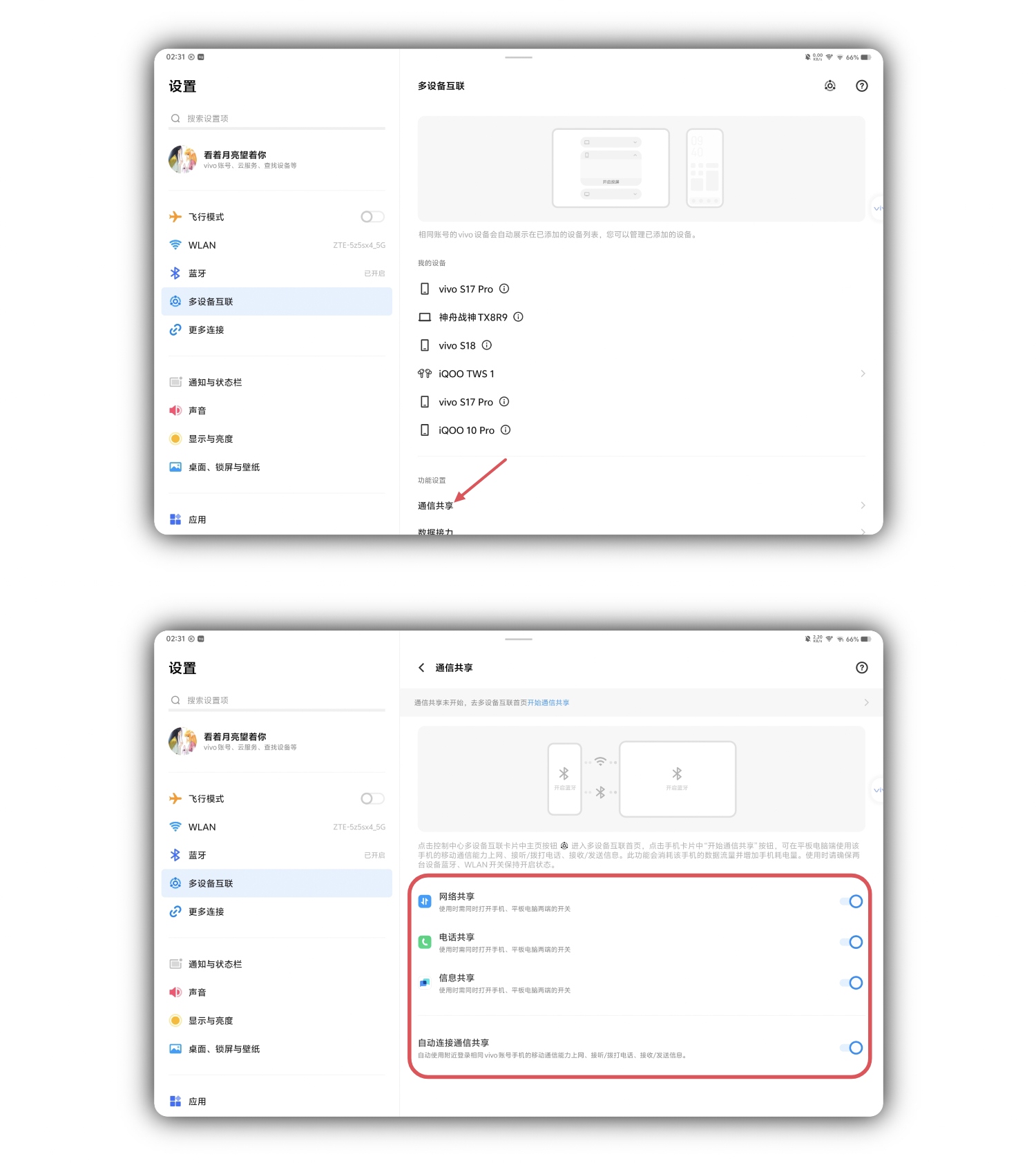Tap 应用 grid icon in 通信共享 screenshot

pos(175,1101)
